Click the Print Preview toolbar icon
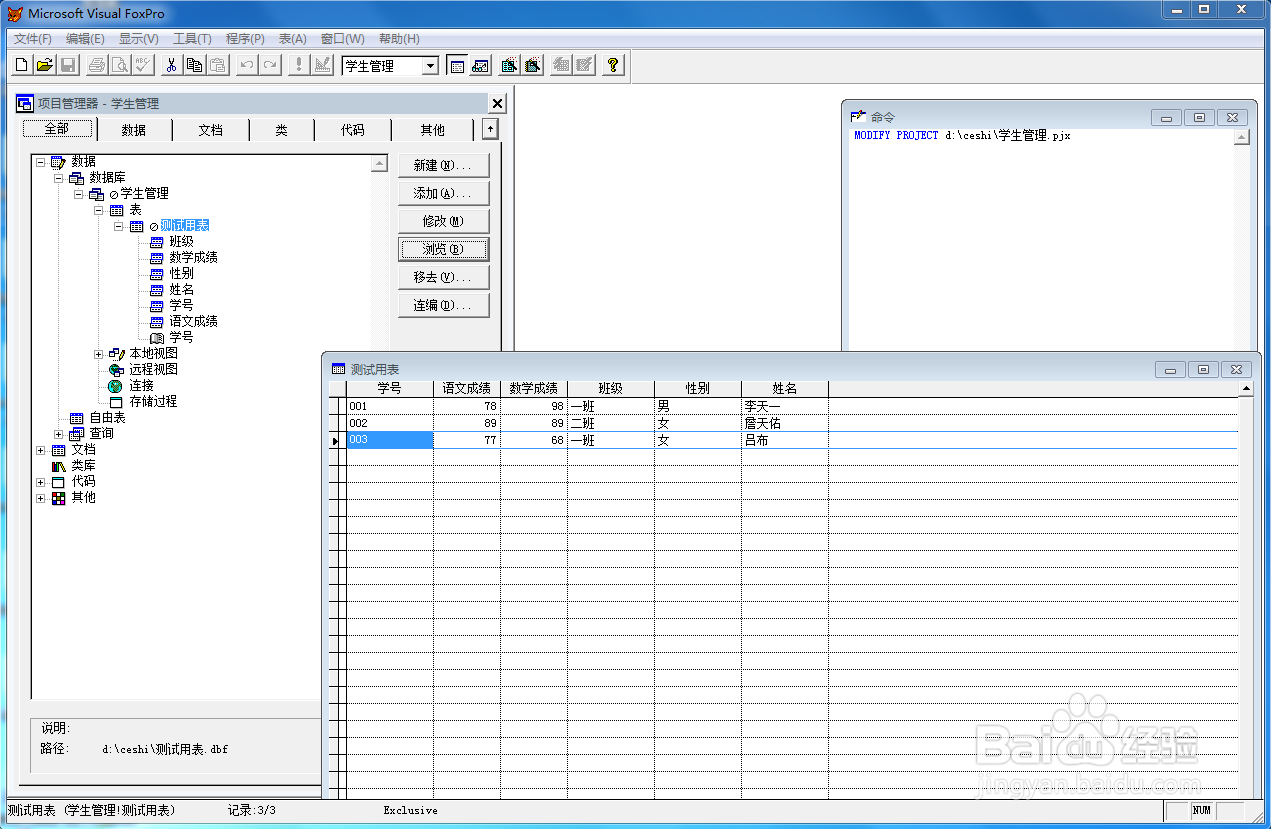The width and height of the screenshot is (1271, 829). click(120, 66)
